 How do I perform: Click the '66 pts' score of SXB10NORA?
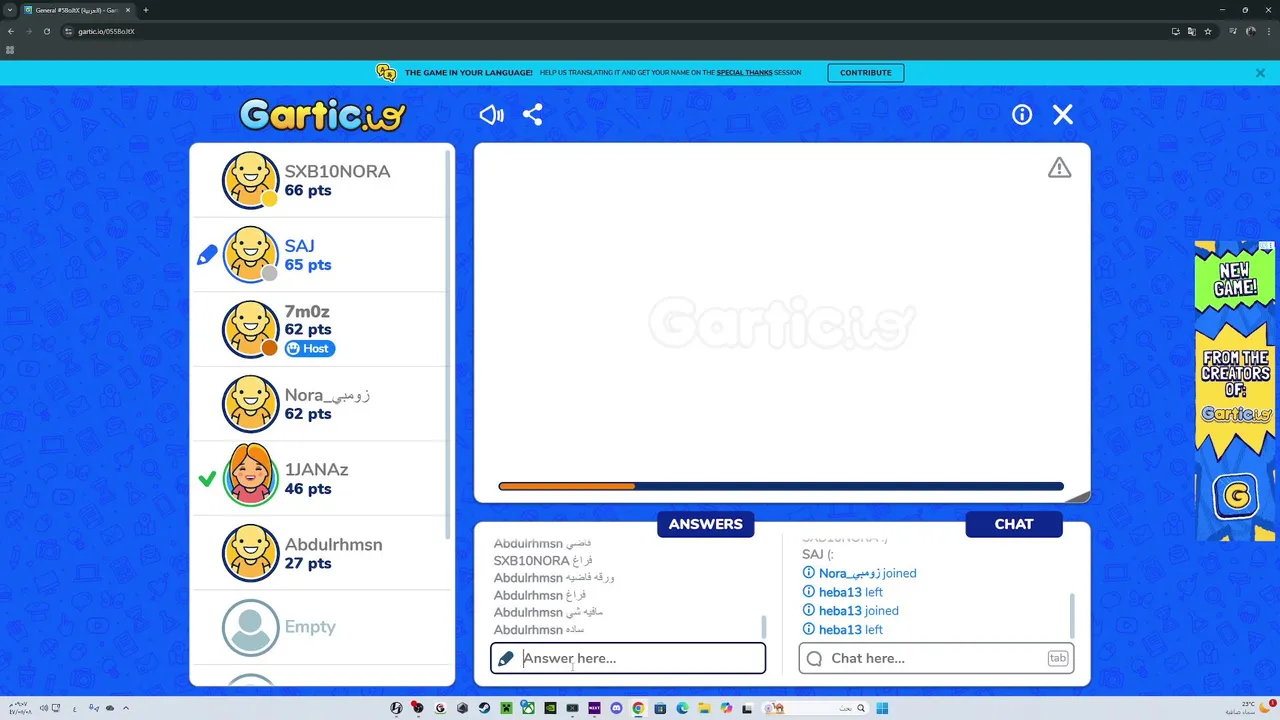click(308, 190)
